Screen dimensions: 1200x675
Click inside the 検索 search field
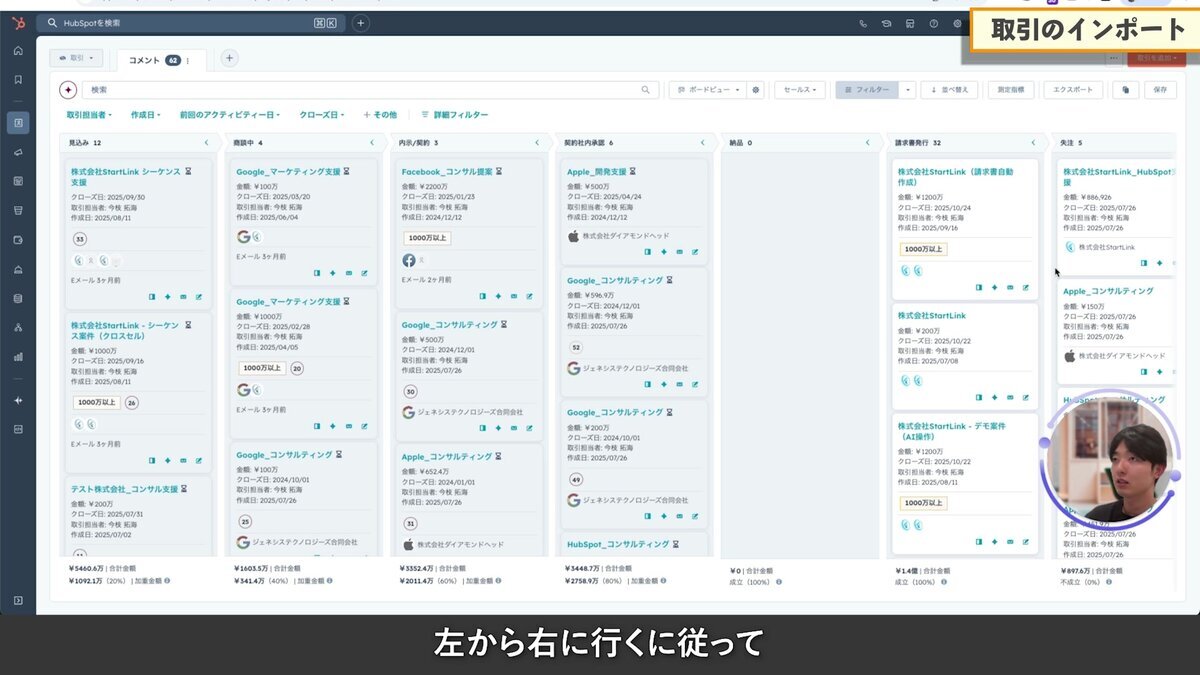300,89
